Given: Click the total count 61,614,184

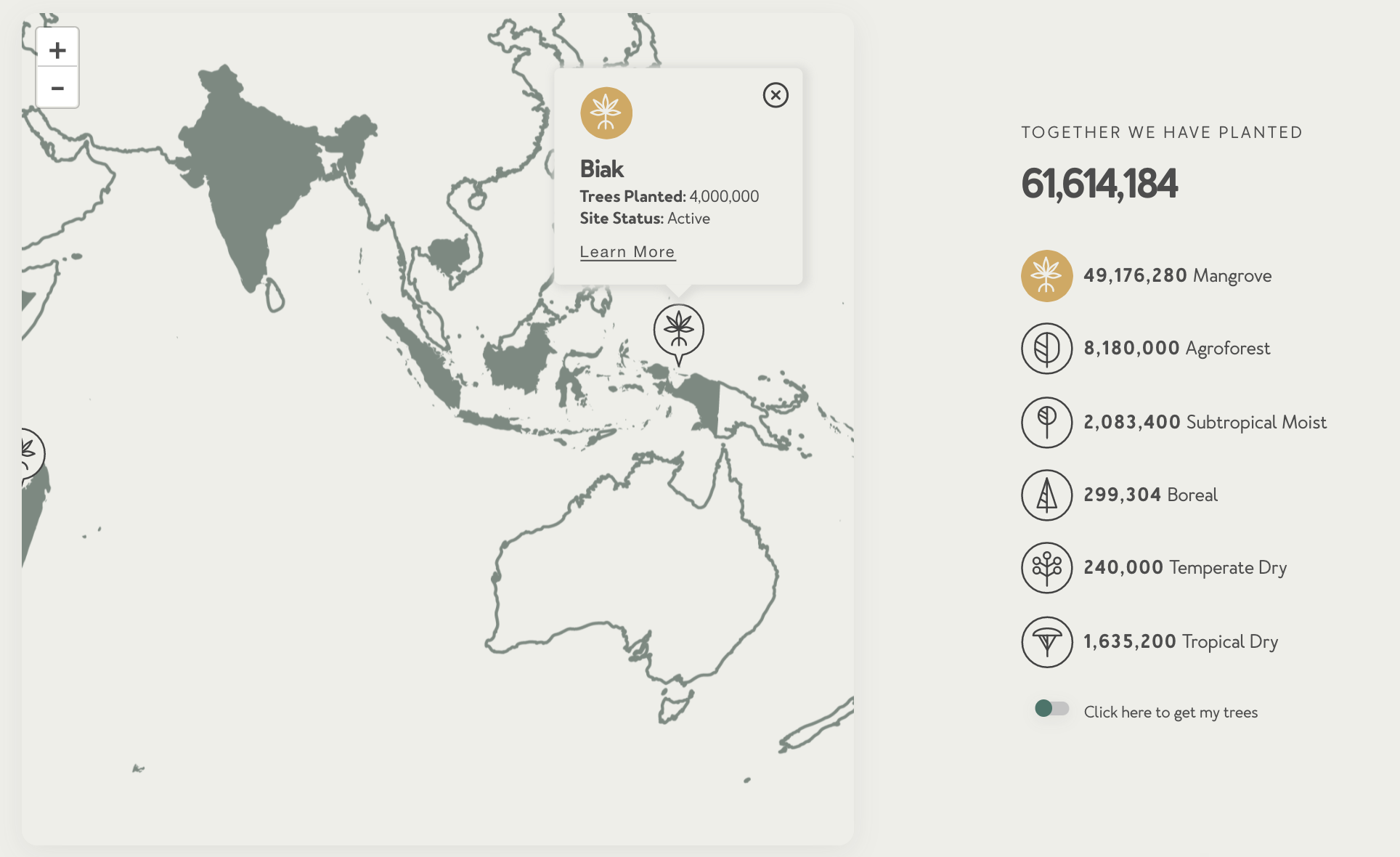Looking at the screenshot, I should [x=1099, y=184].
